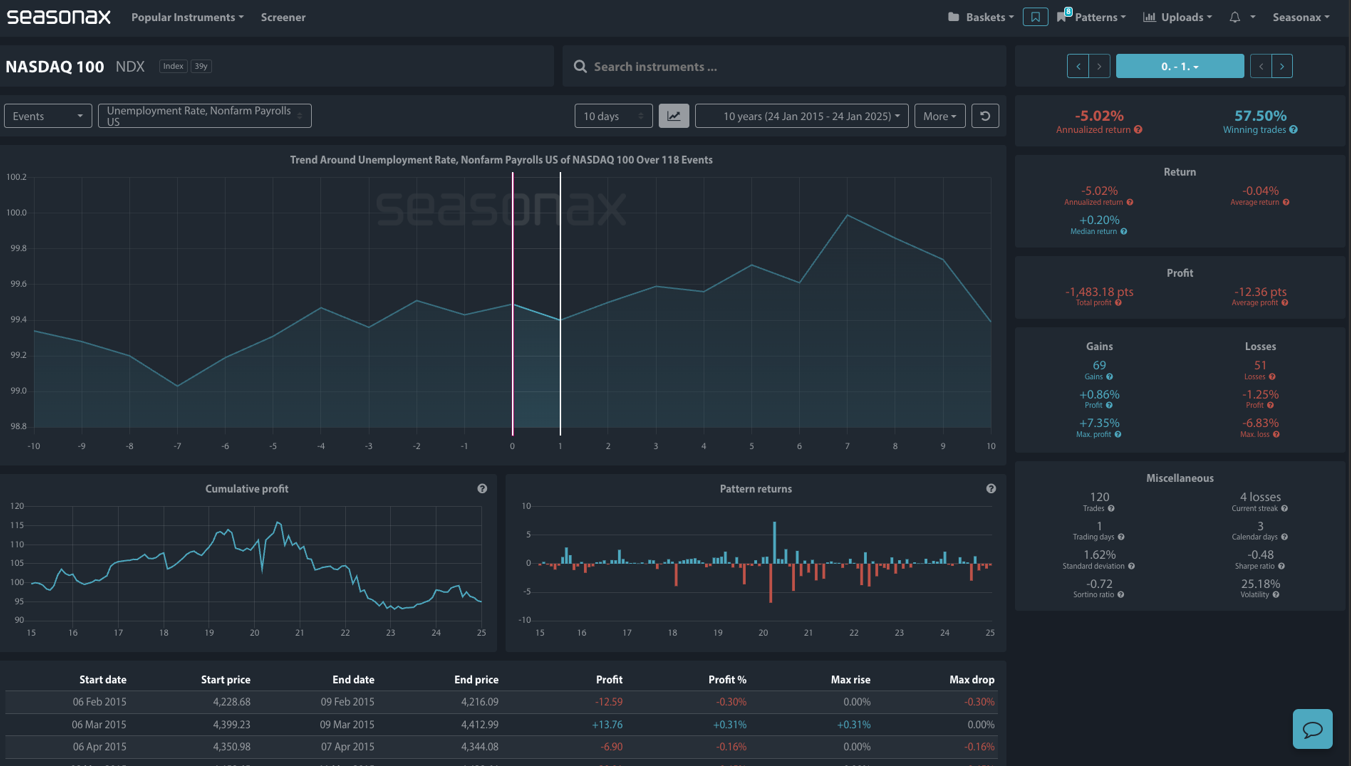1352x767 pixels.
Task: Go to the Screener page
Action: pyautogui.click(x=283, y=17)
